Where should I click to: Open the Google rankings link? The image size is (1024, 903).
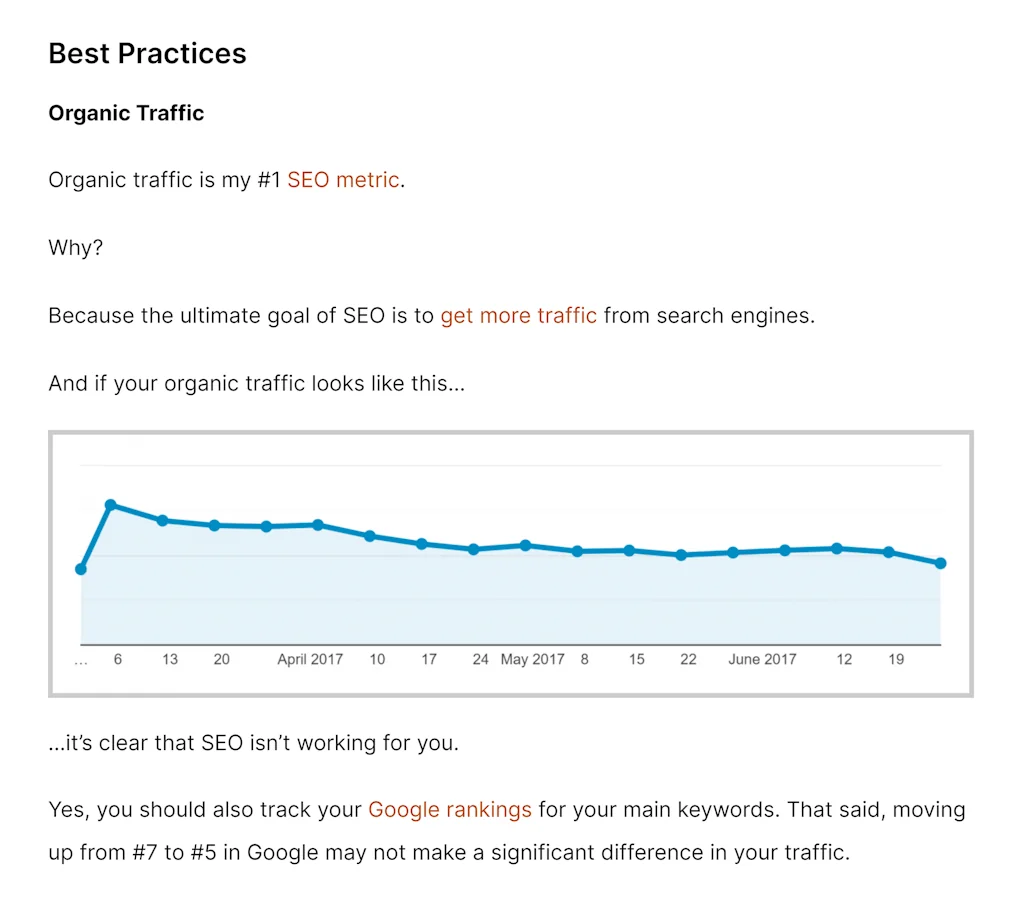(450, 809)
